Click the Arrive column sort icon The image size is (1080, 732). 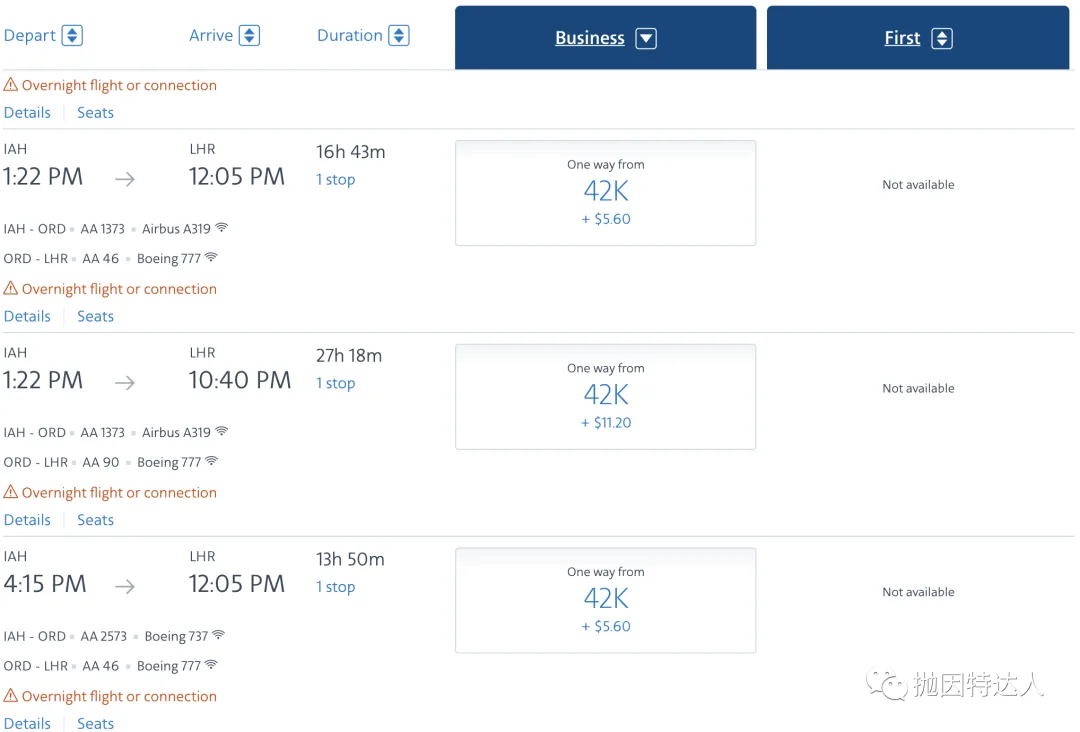249,36
